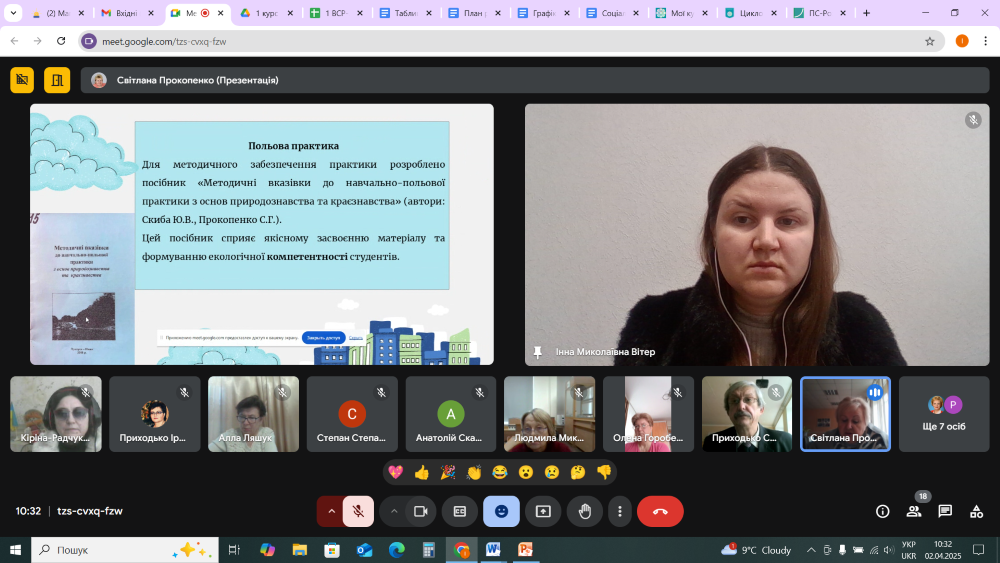Select Степан Степа... participant tile
Viewport: 1000px width, 563px height.
352,414
